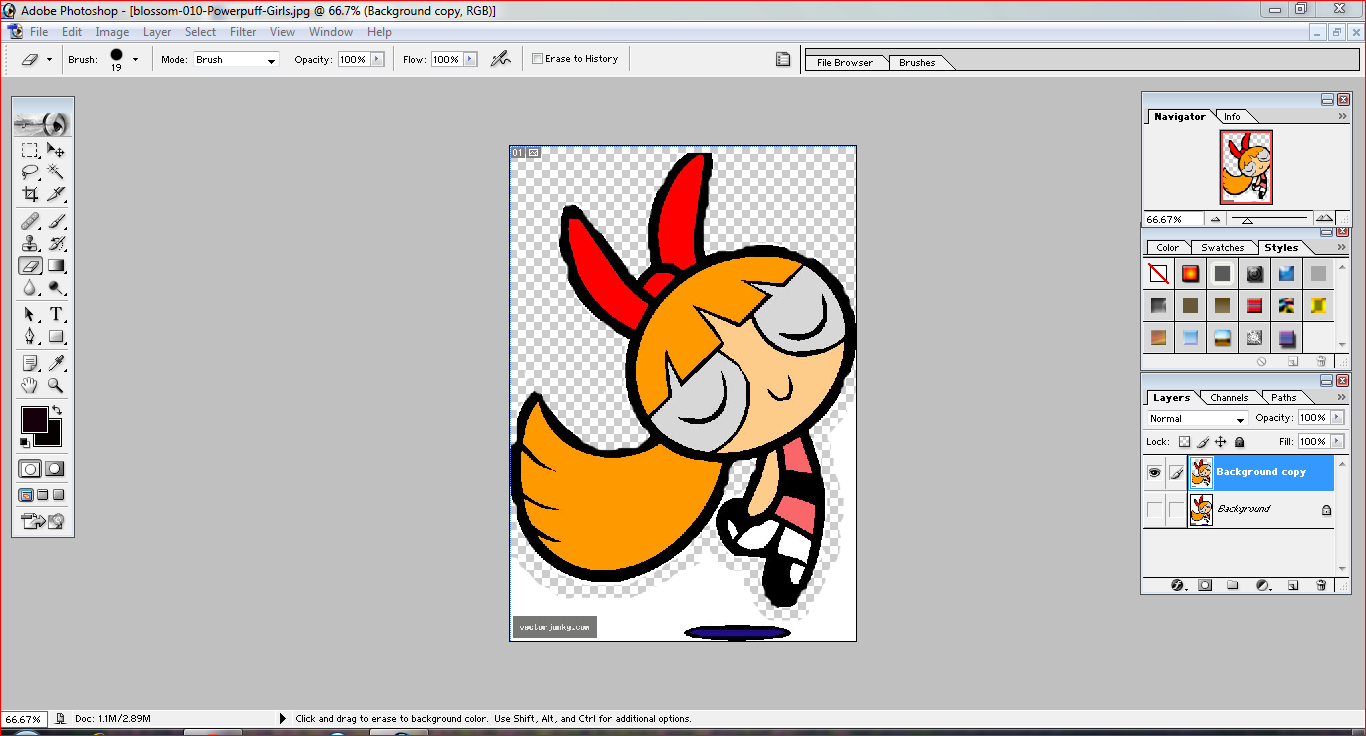1366x736 pixels.
Task: Select the Path Selection tool
Action: click(30, 314)
